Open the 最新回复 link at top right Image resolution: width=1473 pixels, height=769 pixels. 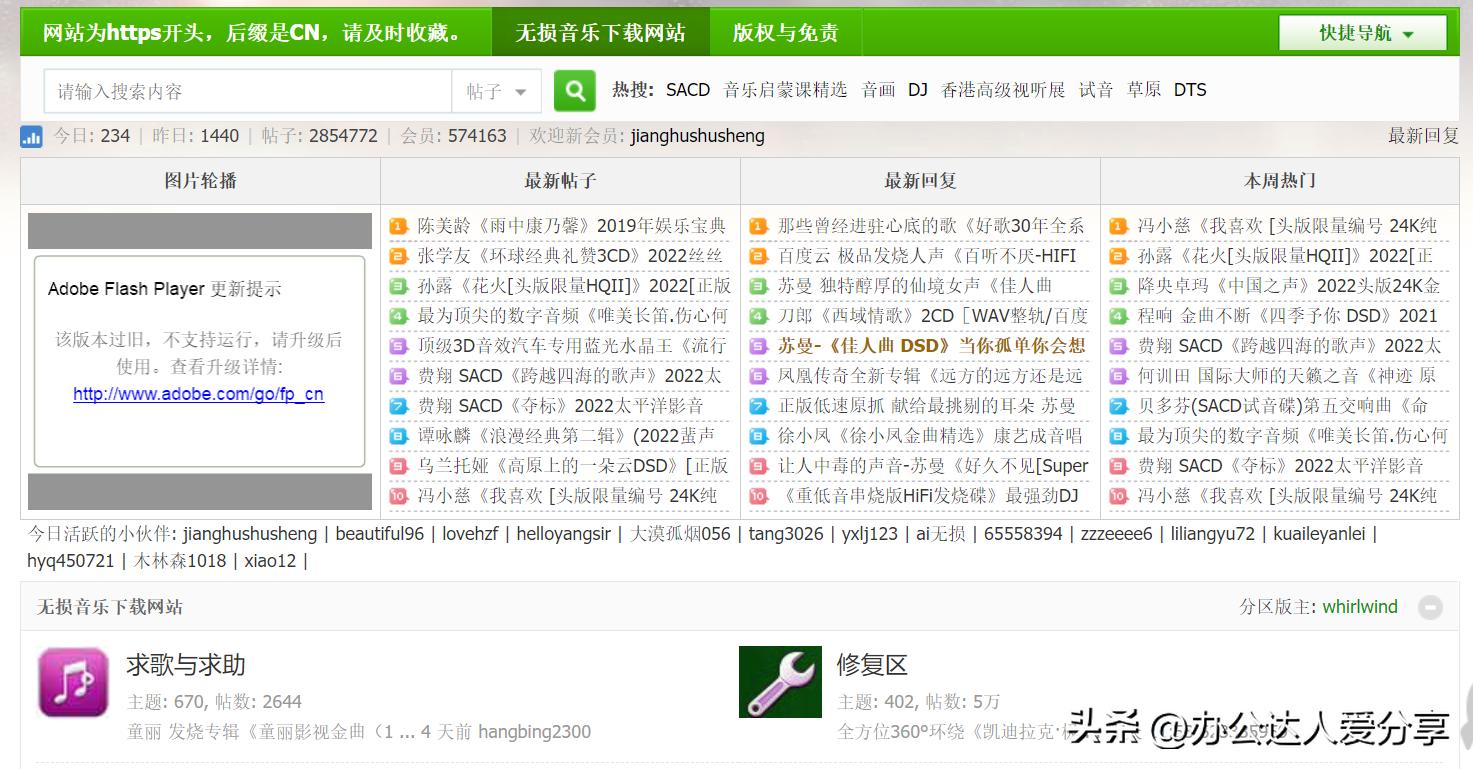click(x=1424, y=135)
